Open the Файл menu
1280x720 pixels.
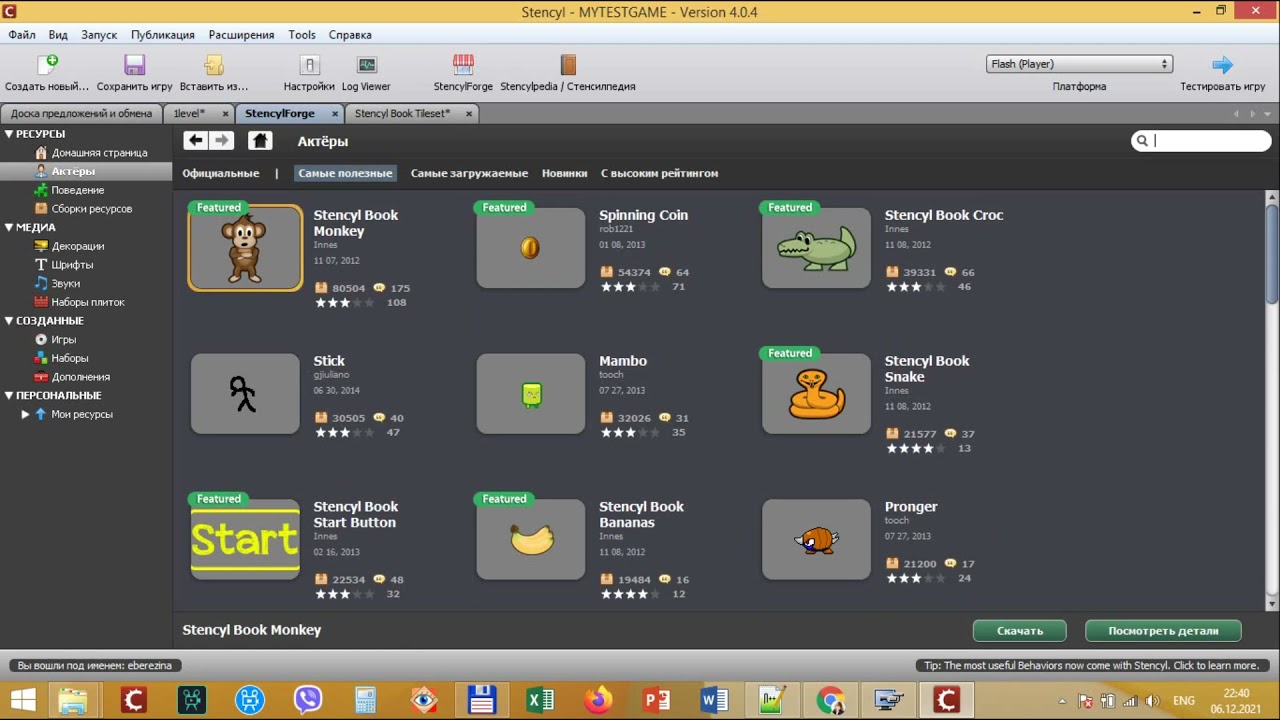22,35
